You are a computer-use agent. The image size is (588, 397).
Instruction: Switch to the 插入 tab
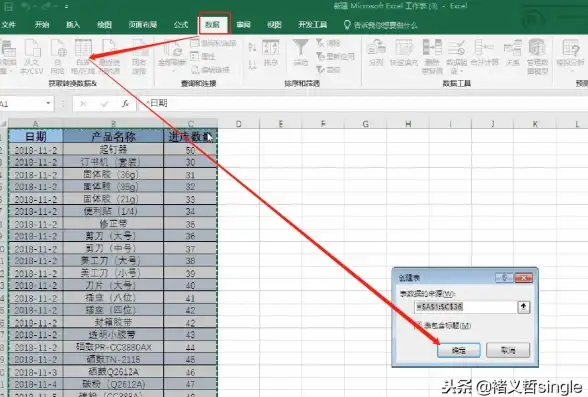click(73, 25)
